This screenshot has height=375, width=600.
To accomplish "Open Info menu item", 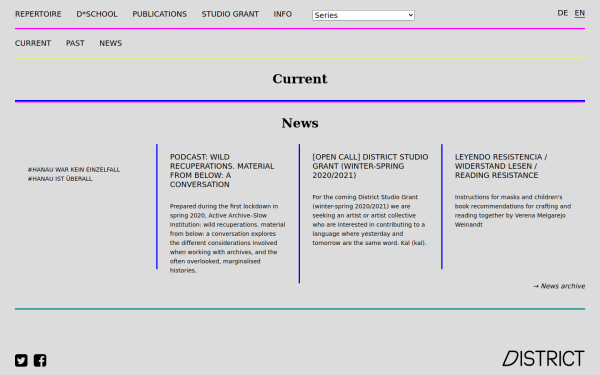I will [x=282, y=14].
